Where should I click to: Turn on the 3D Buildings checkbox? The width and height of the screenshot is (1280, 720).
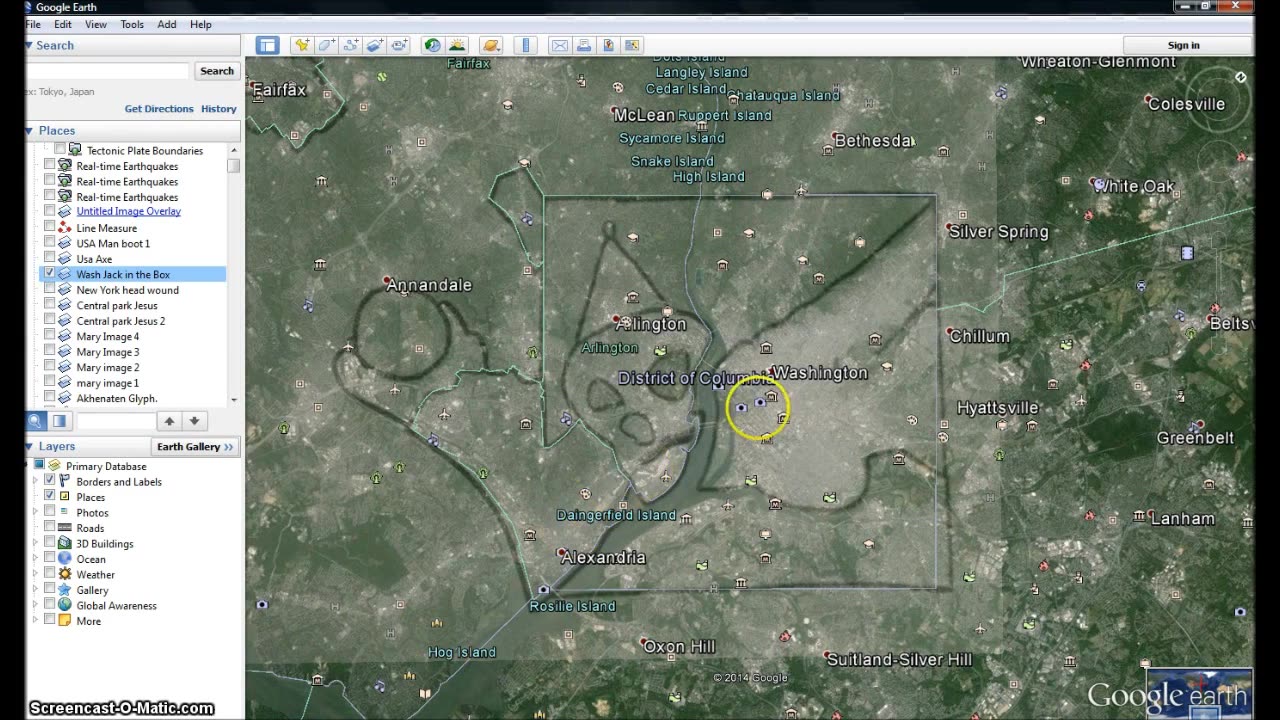pyautogui.click(x=49, y=543)
